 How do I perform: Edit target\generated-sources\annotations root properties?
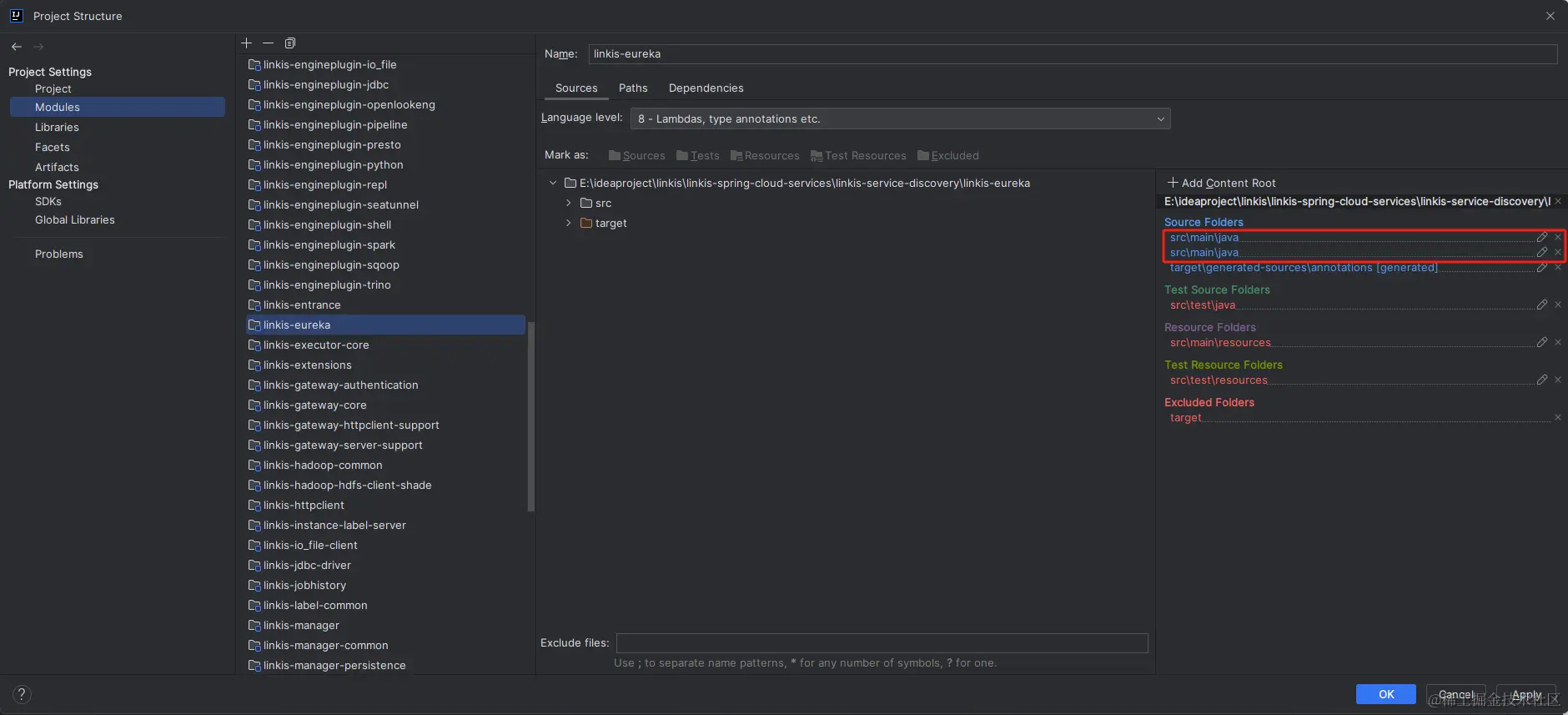1542,267
